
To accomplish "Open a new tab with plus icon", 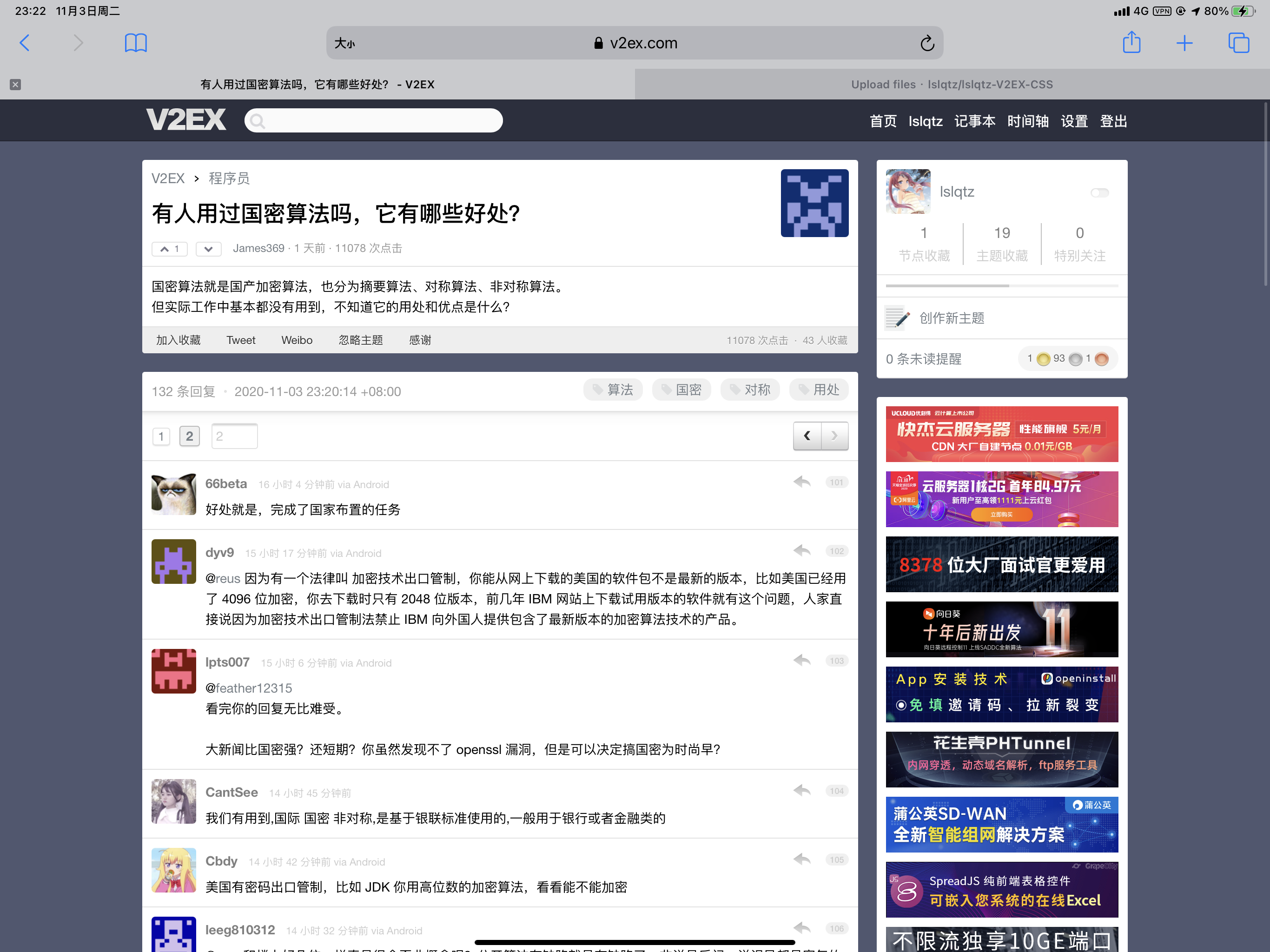I will click(x=1184, y=43).
